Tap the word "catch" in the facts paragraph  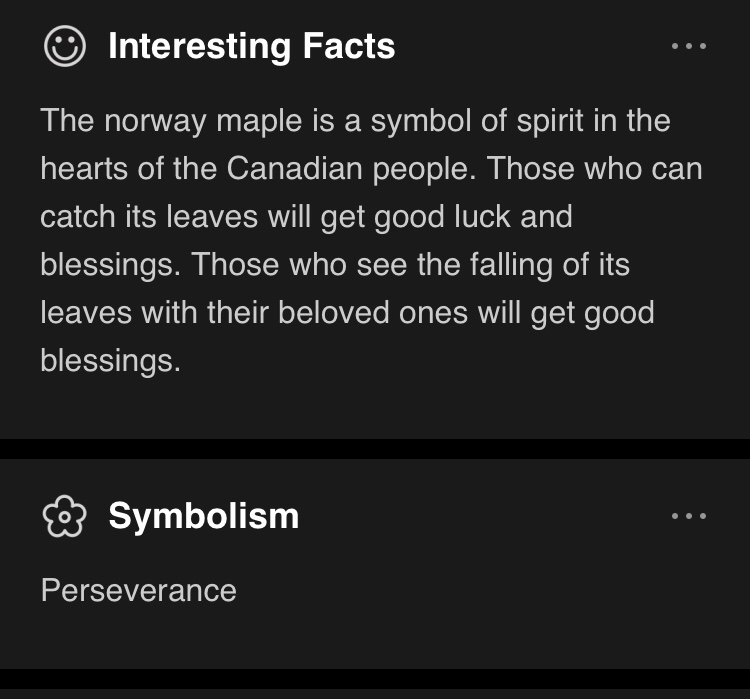82,216
